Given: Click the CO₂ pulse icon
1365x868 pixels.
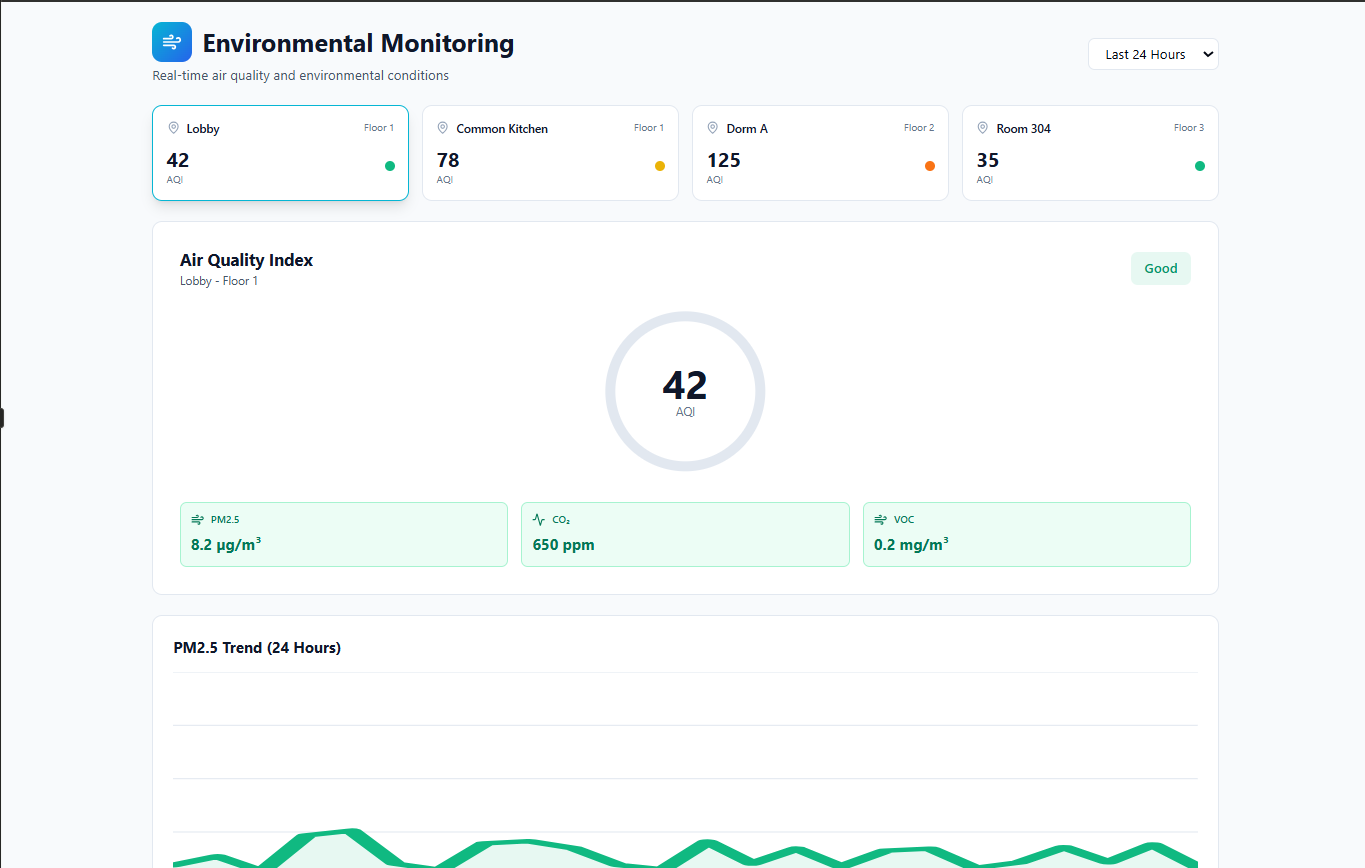Looking at the screenshot, I should click(539, 520).
